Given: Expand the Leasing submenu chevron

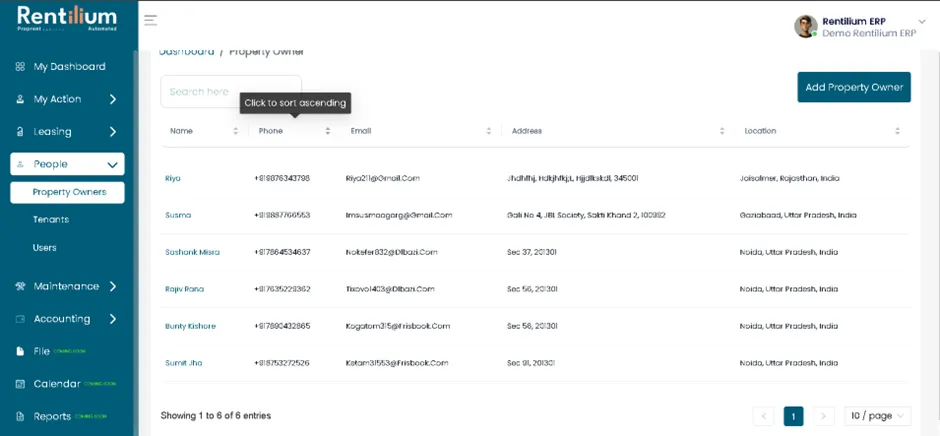Looking at the screenshot, I should [x=113, y=131].
